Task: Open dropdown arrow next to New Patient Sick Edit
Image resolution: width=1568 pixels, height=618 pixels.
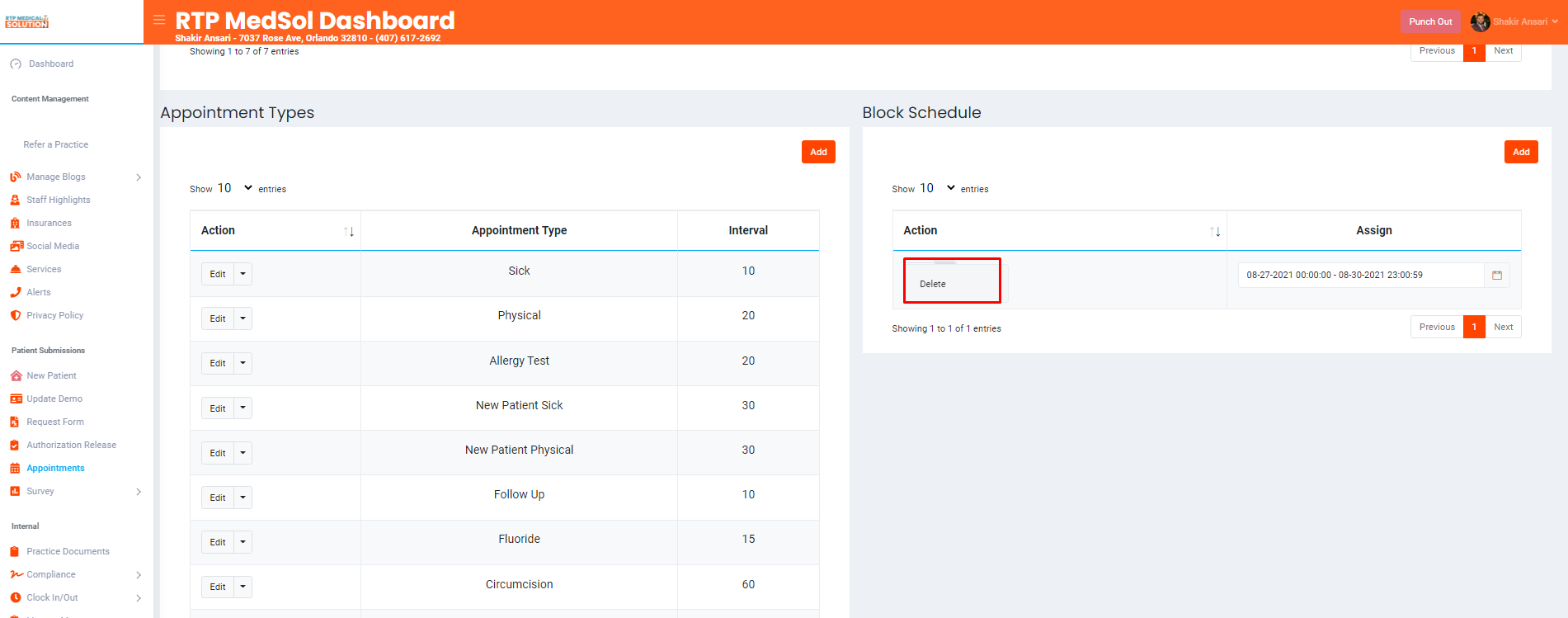Action: click(x=243, y=408)
